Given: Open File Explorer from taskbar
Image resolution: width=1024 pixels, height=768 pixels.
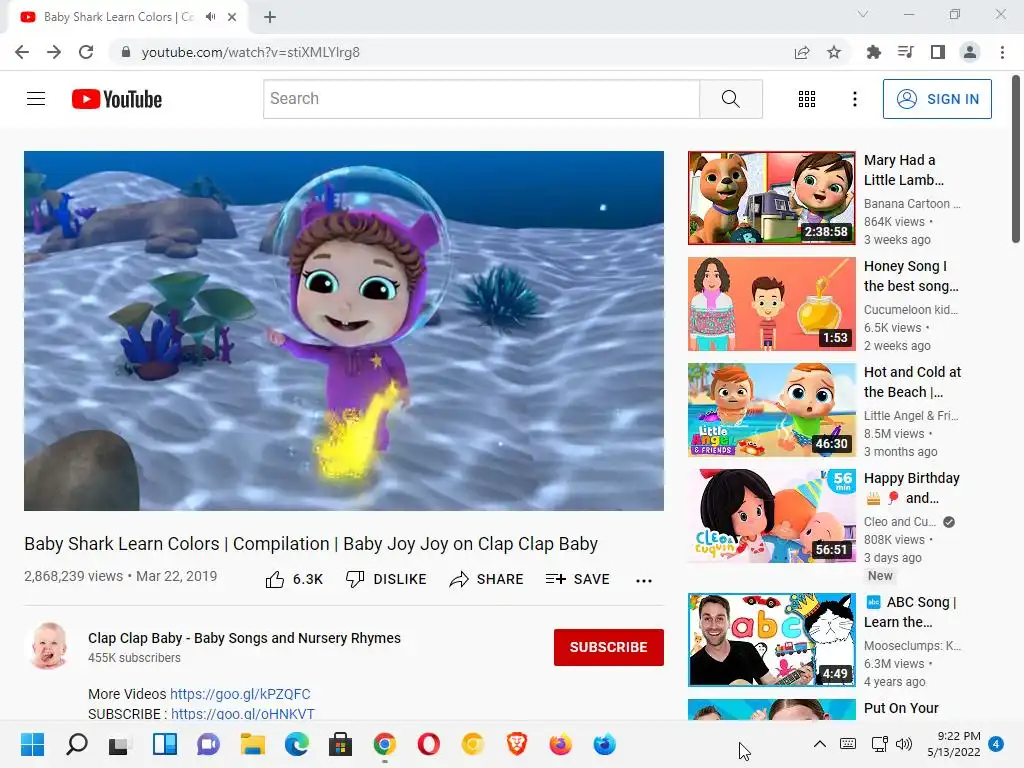Looking at the screenshot, I should tap(252, 744).
